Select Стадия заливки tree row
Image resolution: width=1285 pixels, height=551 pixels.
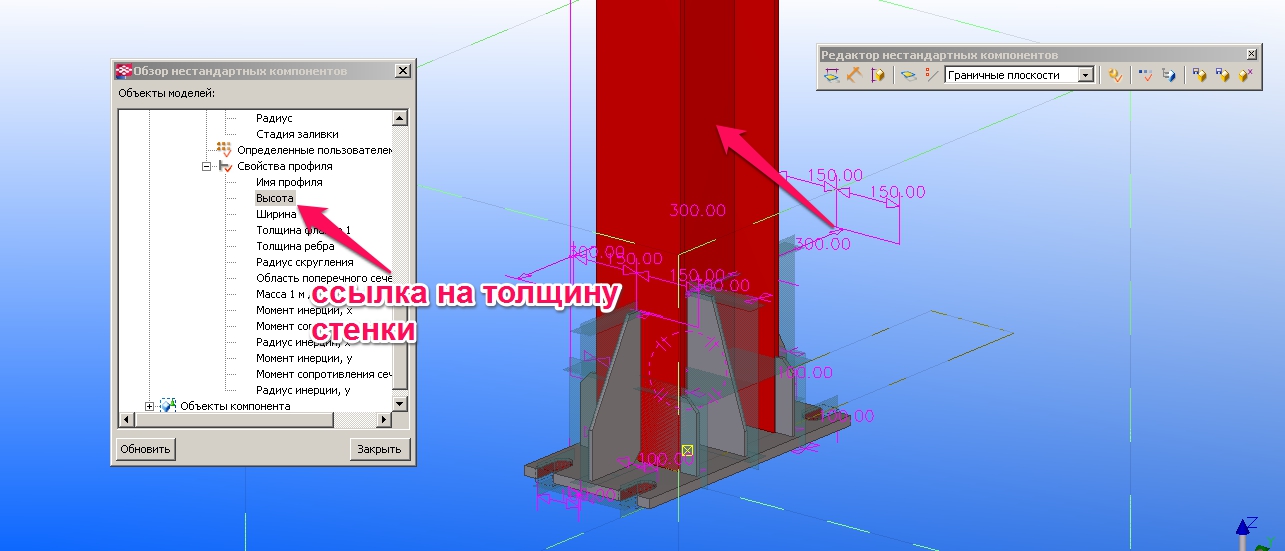click(x=297, y=134)
